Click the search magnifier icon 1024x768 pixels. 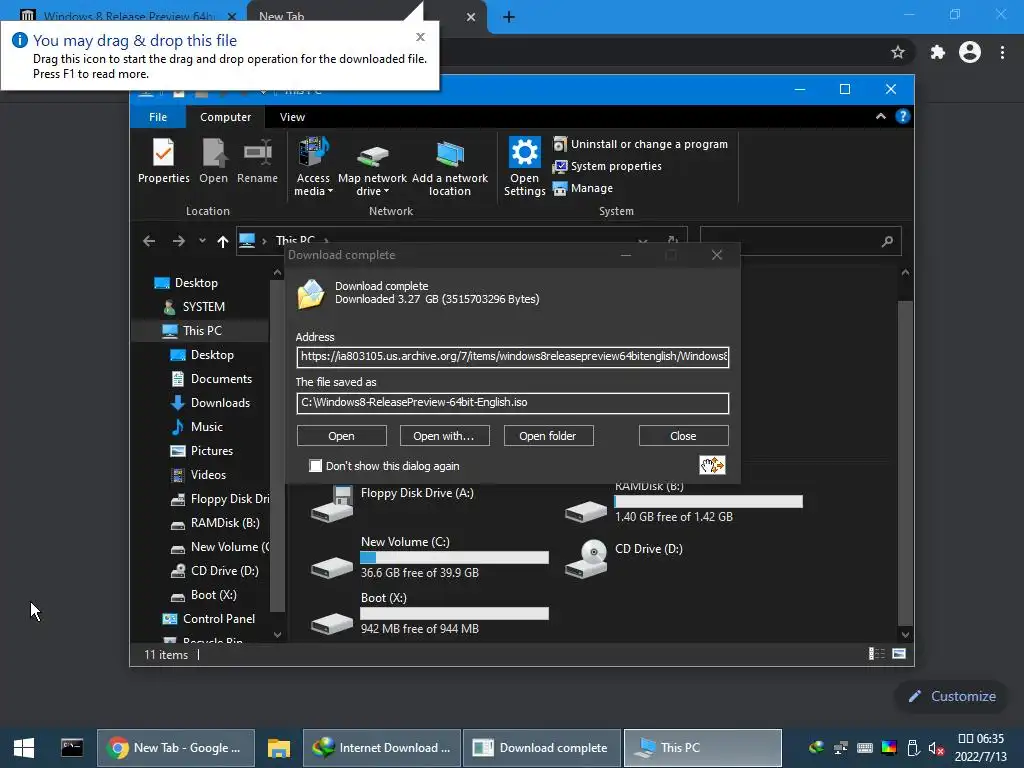pos(887,242)
